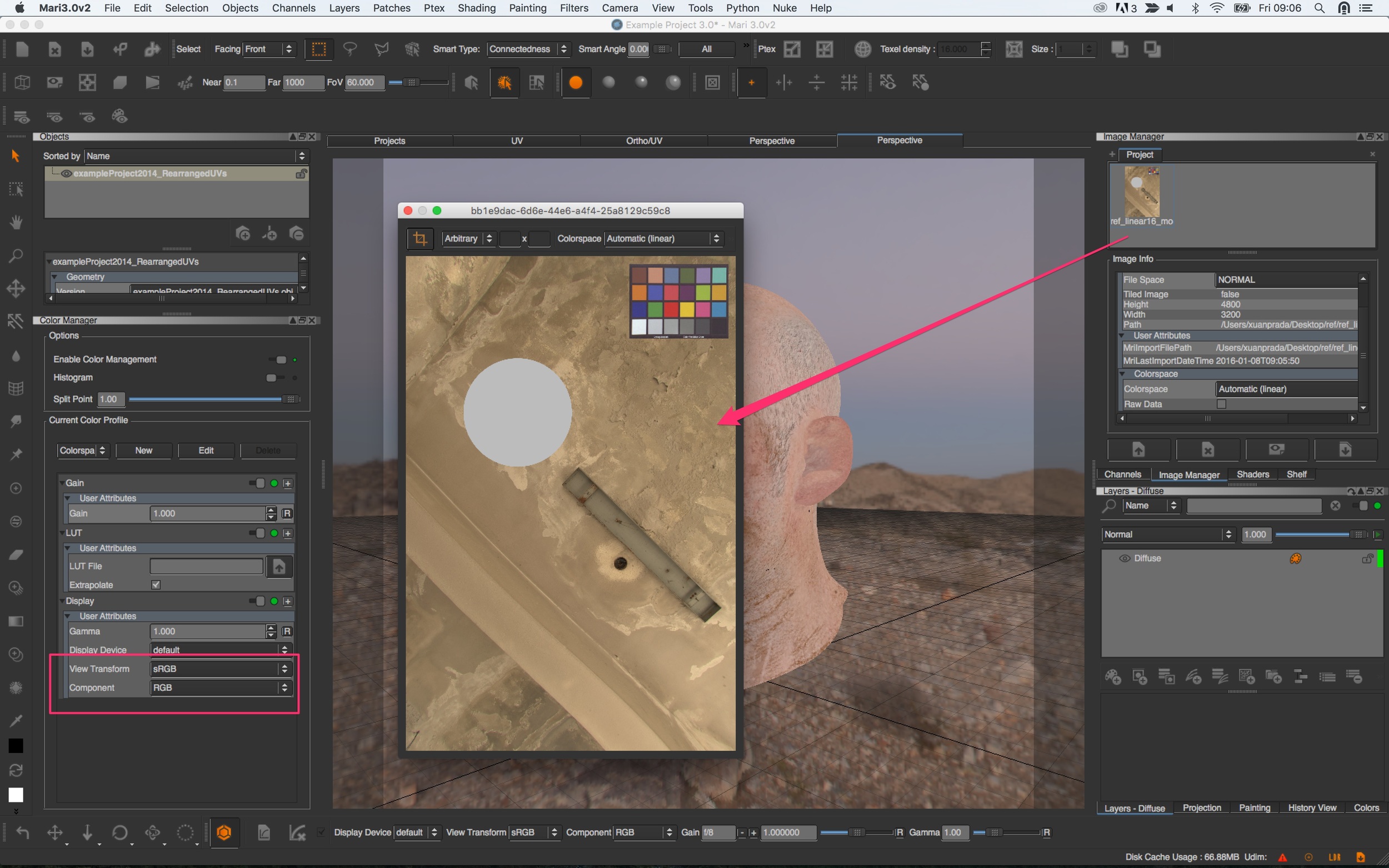Click the add paint layer icon
Image resolution: width=1389 pixels, height=868 pixels.
click(x=1113, y=677)
